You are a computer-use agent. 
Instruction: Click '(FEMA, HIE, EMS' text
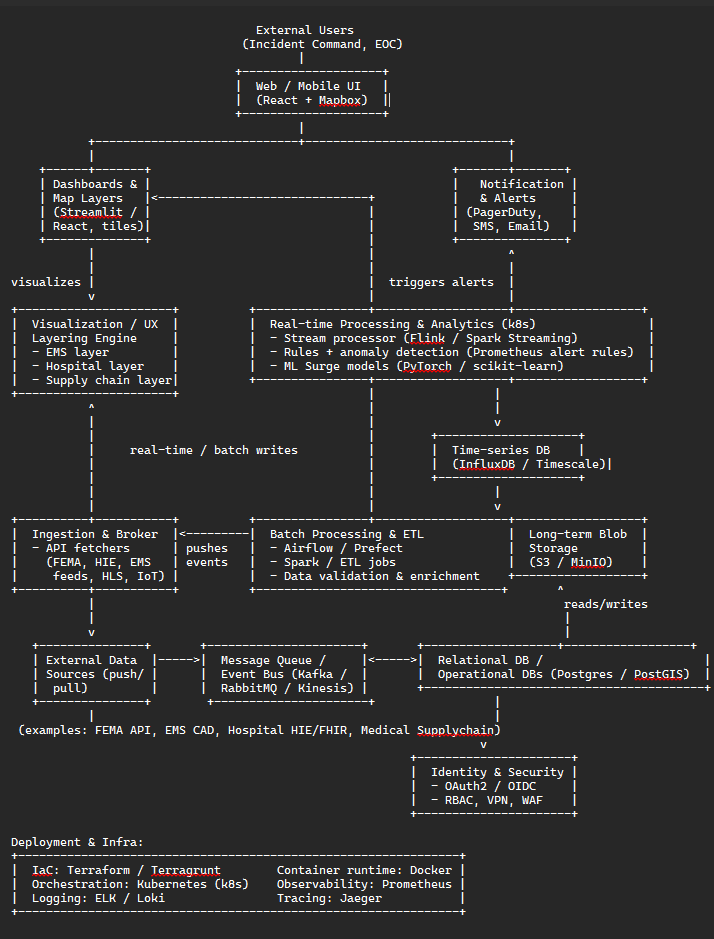(x=98, y=562)
